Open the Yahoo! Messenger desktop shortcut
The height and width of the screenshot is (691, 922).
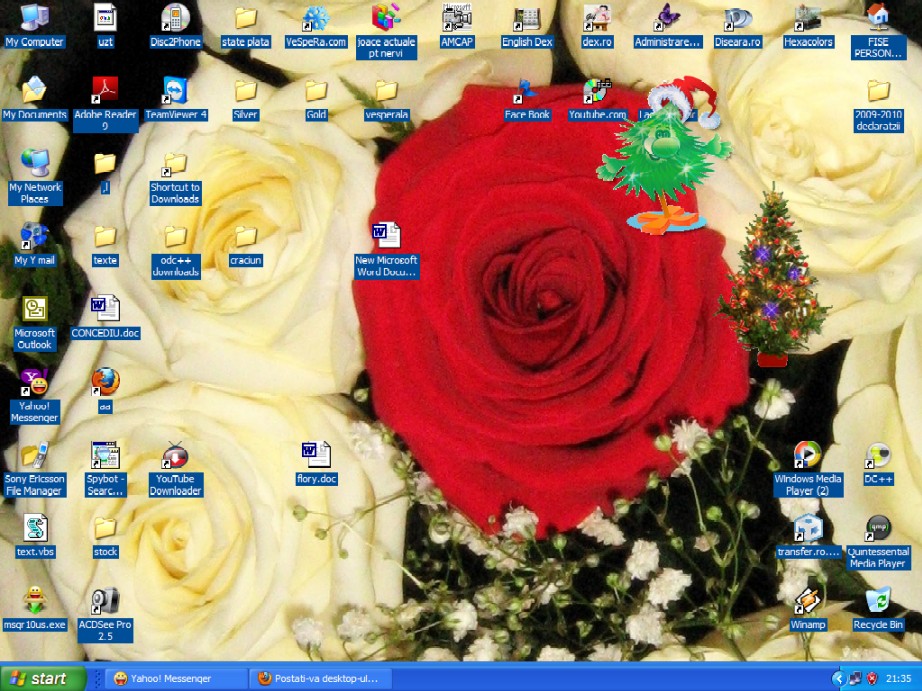coord(34,383)
